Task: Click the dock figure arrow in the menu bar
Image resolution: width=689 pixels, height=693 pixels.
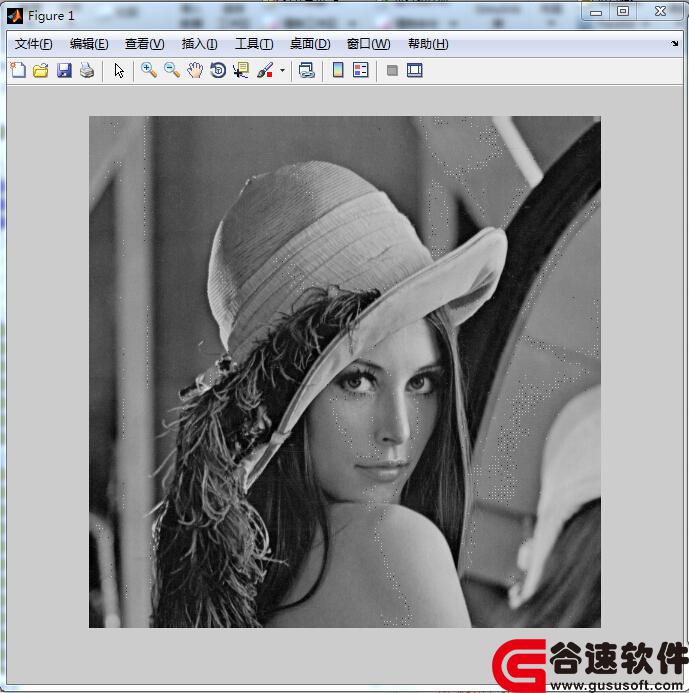Action: click(x=674, y=44)
